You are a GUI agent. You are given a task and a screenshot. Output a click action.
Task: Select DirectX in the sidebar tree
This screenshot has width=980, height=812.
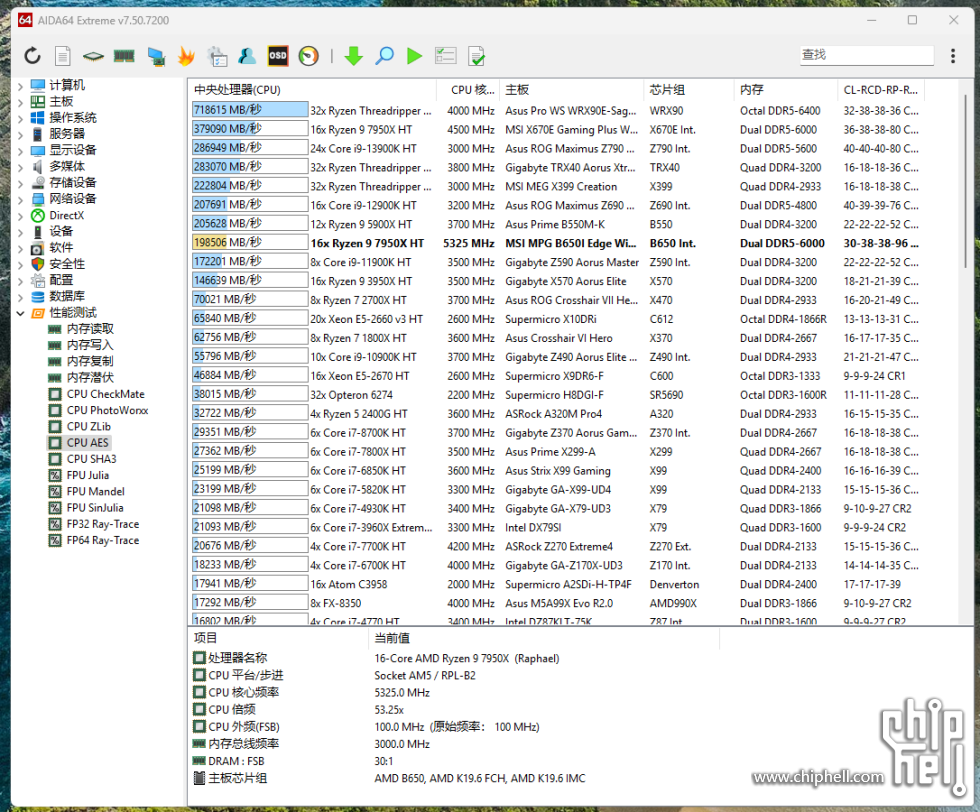coord(66,216)
